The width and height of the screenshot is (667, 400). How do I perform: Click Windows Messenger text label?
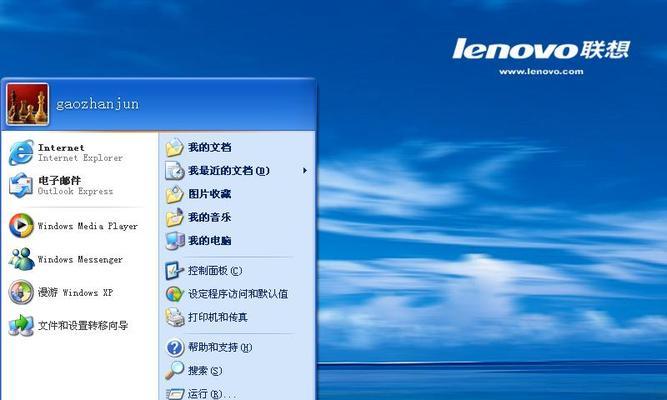tap(80, 259)
